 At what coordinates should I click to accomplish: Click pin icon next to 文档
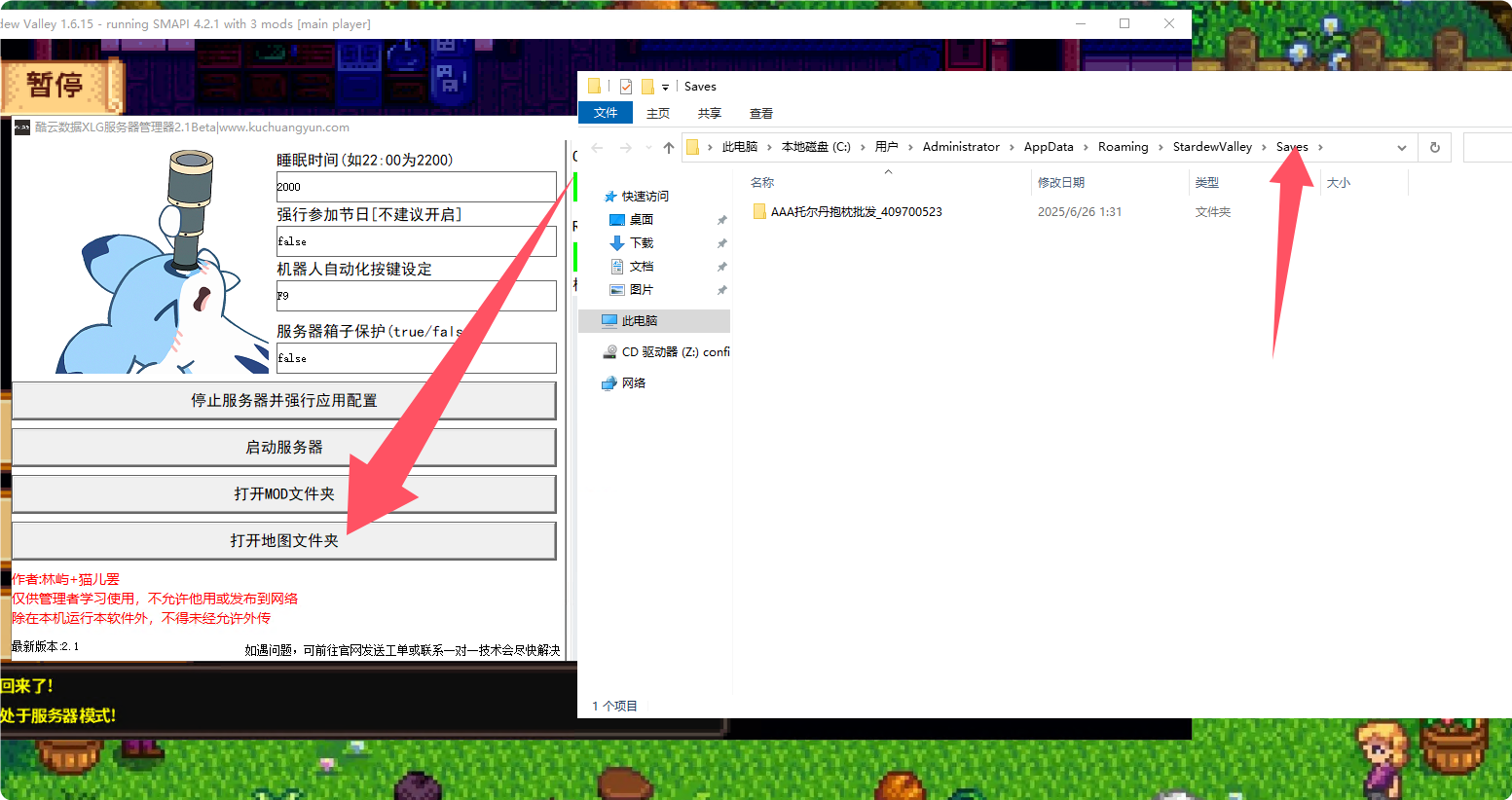722,267
